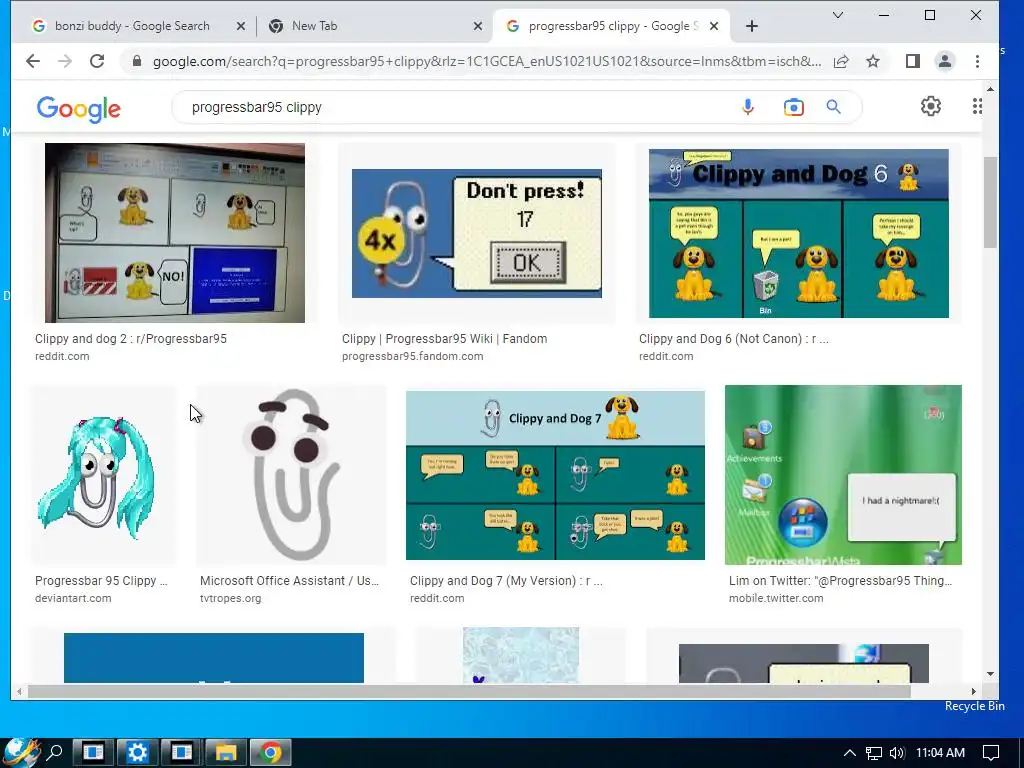Viewport: 1024px width, 768px height.
Task: Click progressbar95.fandom.com source text
Action: coord(413,357)
